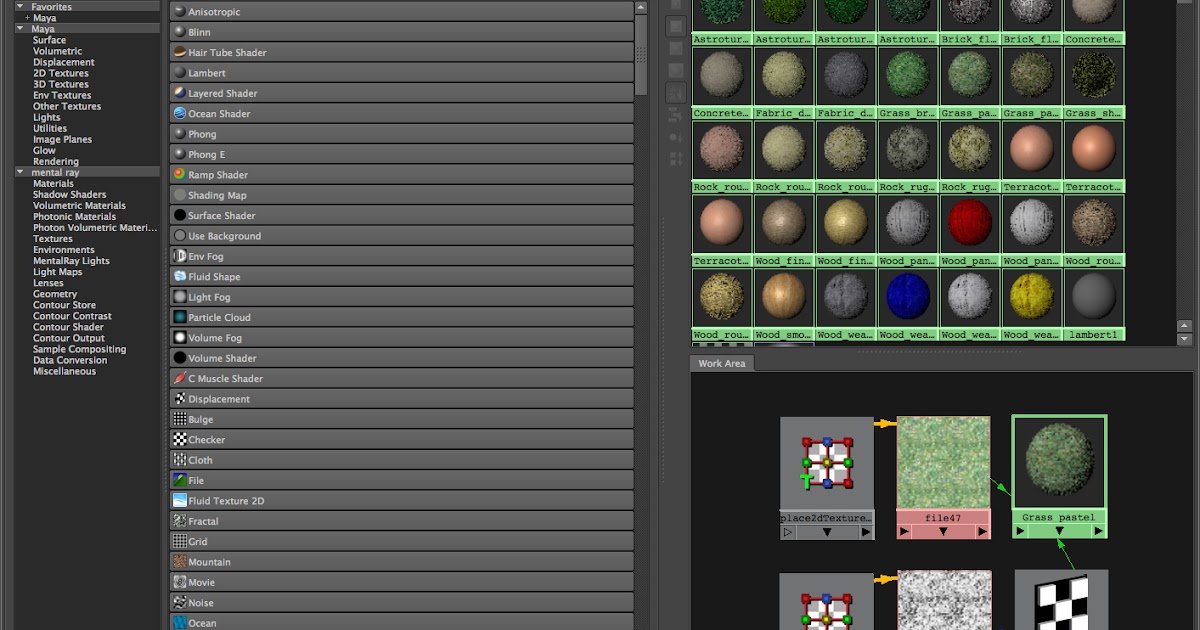The width and height of the screenshot is (1200, 630).
Task: Add a Mountain texture node
Action: pyautogui.click(x=401, y=562)
